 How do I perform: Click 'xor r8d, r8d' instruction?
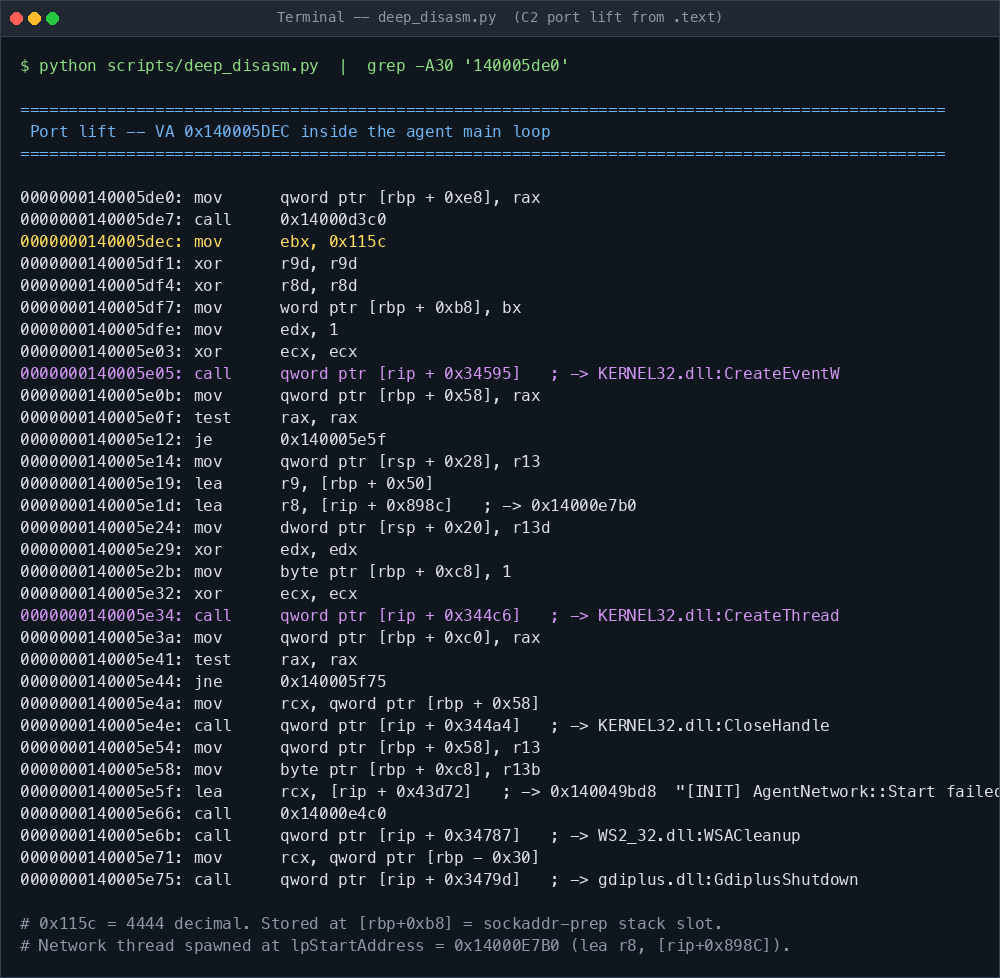point(276,286)
